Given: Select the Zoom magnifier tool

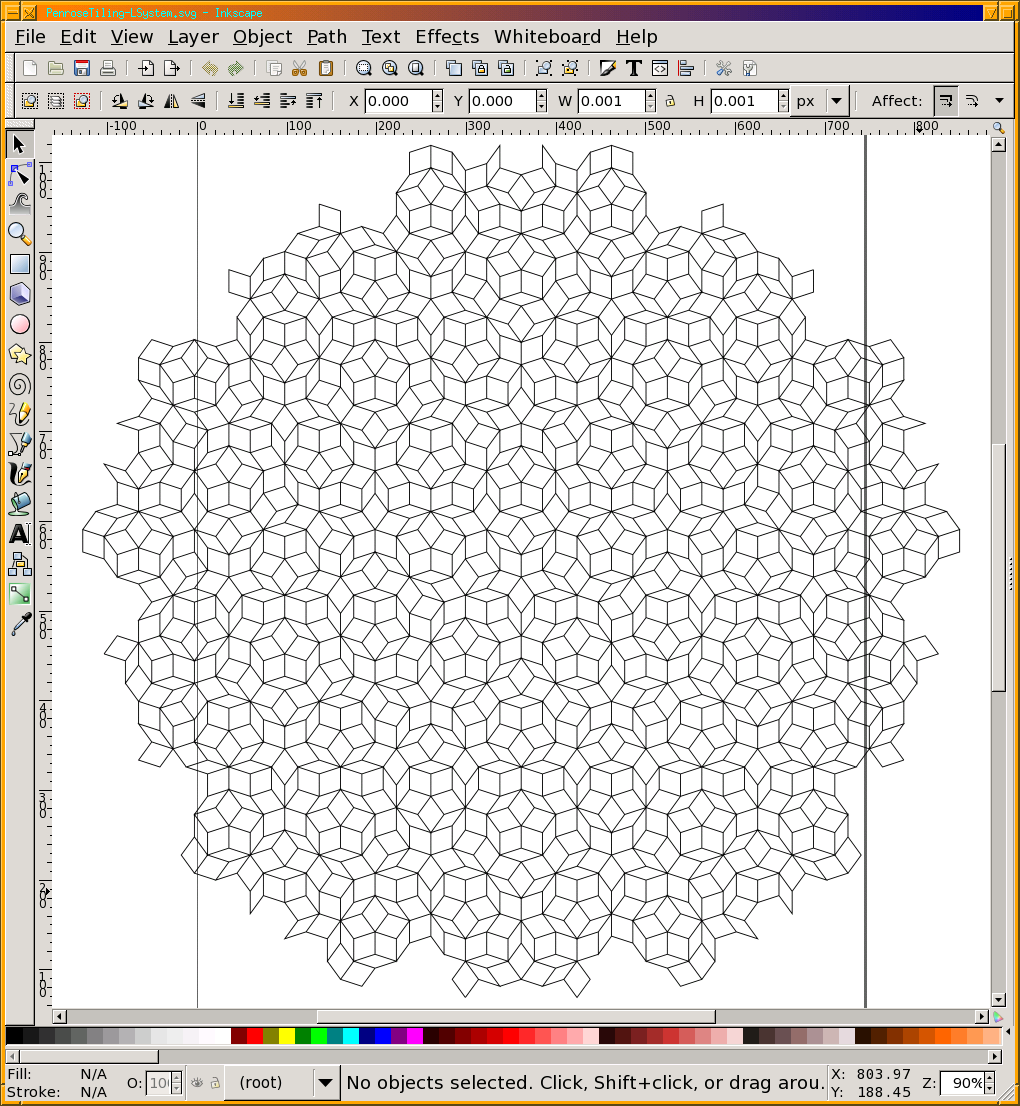Looking at the screenshot, I should (x=19, y=234).
